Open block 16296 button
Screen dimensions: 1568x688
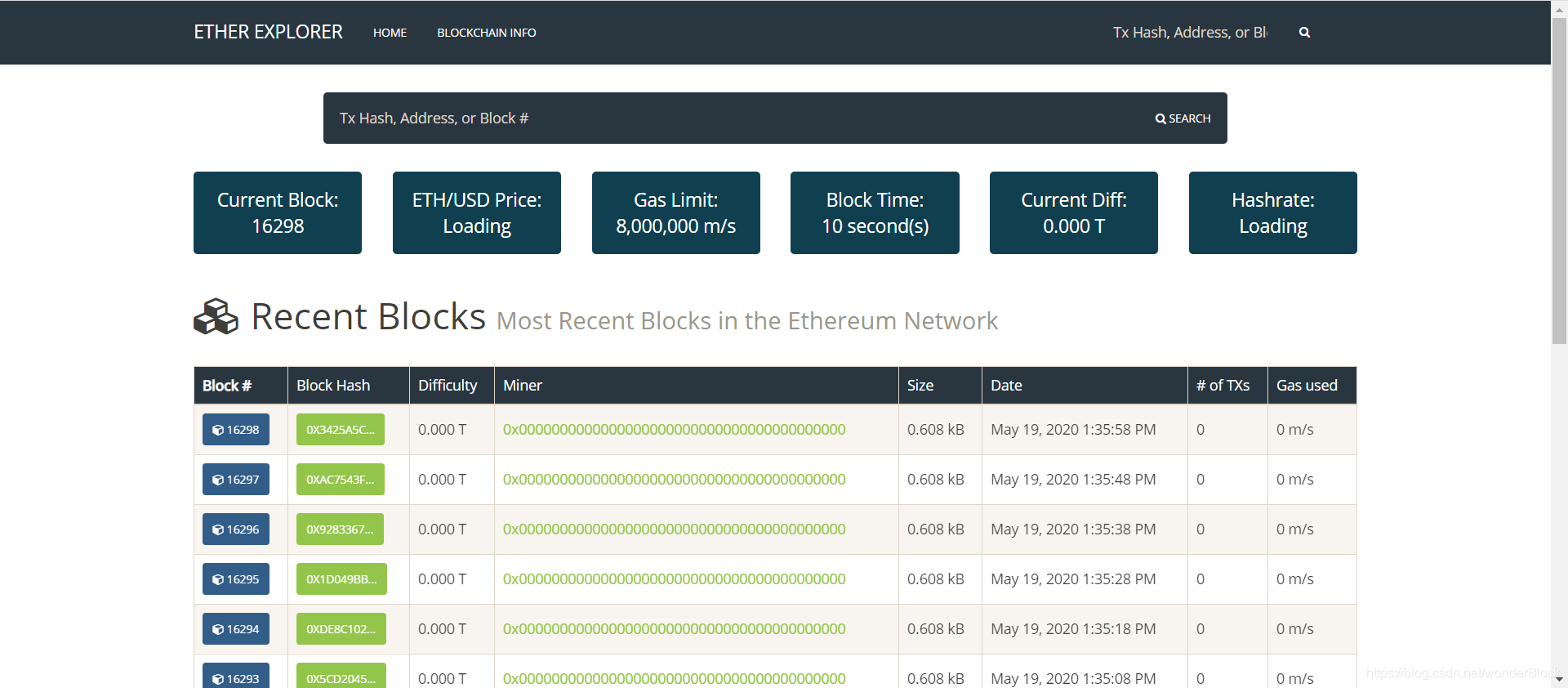coord(236,529)
